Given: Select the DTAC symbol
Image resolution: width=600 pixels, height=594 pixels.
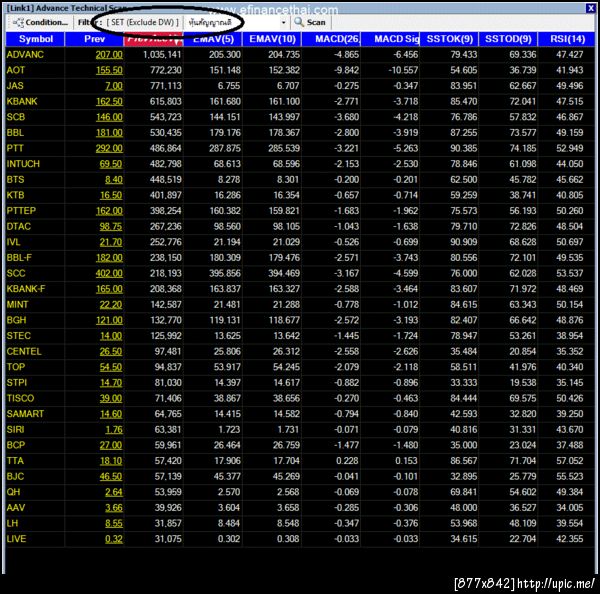Looking at the screenshot, I should click(x=18, y=227).
